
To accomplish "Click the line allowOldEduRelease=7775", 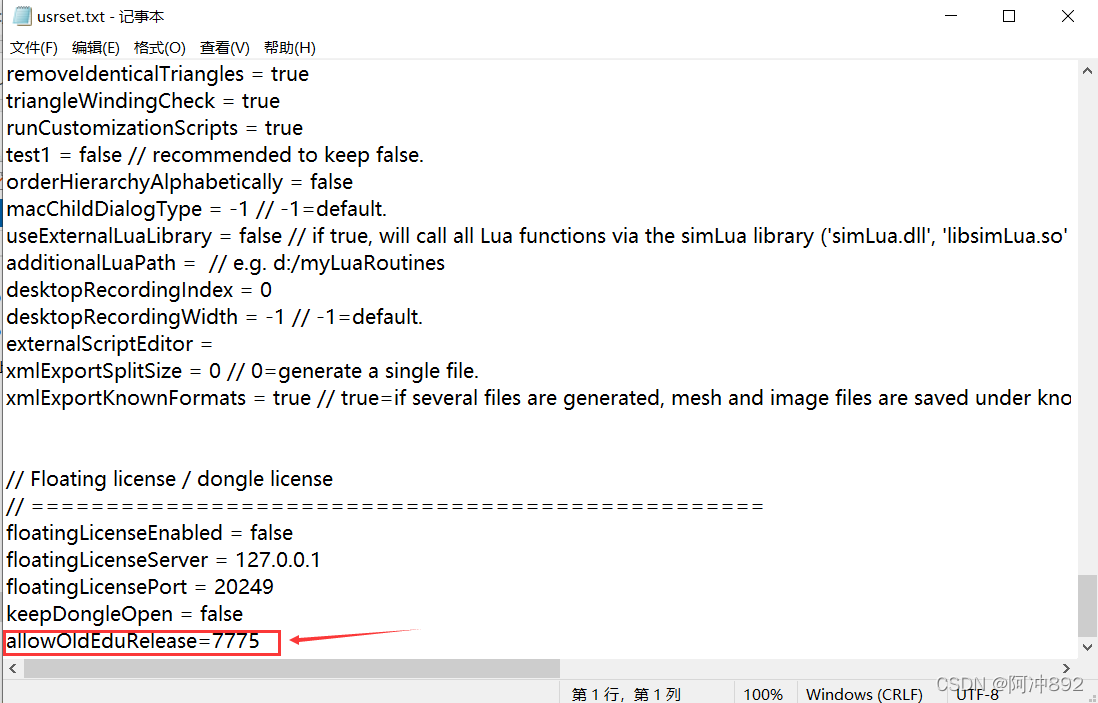I will point(133,641).
